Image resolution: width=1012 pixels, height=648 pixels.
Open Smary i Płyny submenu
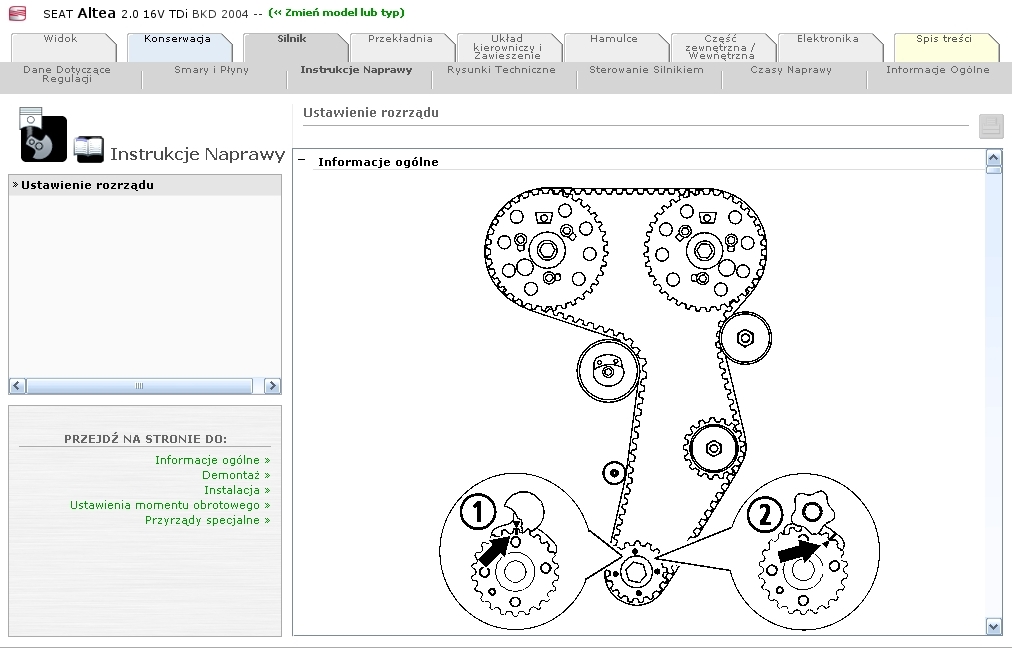[212, 70]
